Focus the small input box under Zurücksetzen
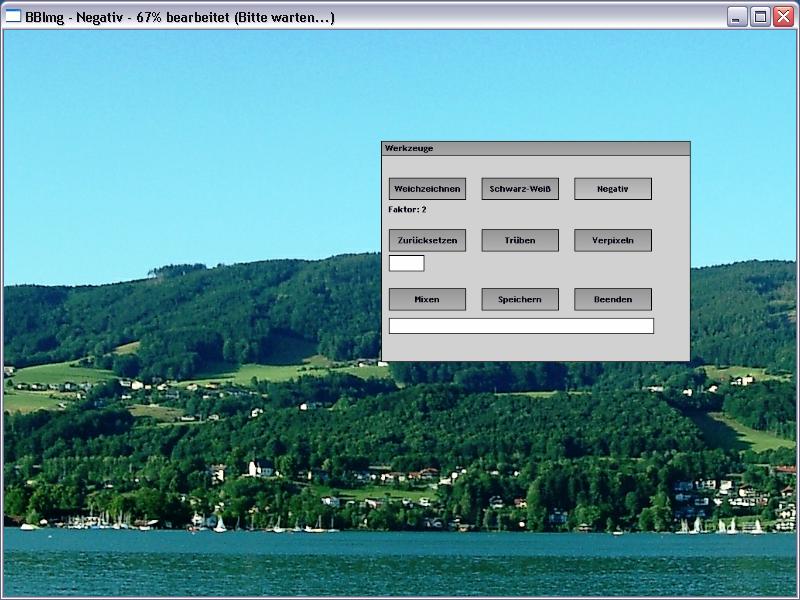 [406, 263]
